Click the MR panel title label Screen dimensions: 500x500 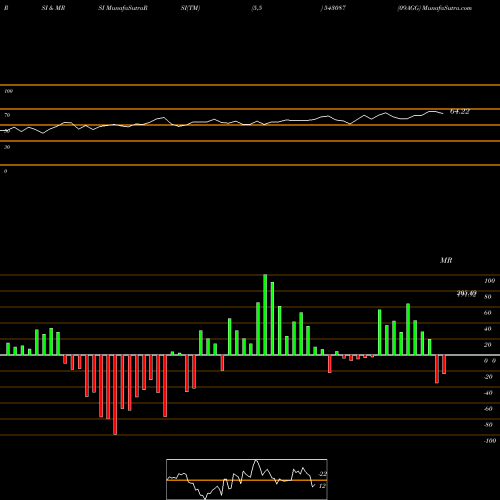click(446, 260)
